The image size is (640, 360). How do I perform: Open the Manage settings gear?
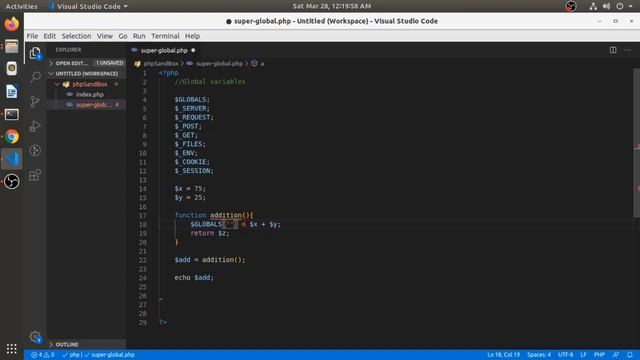pyautogui.click(x=35, y=337)
